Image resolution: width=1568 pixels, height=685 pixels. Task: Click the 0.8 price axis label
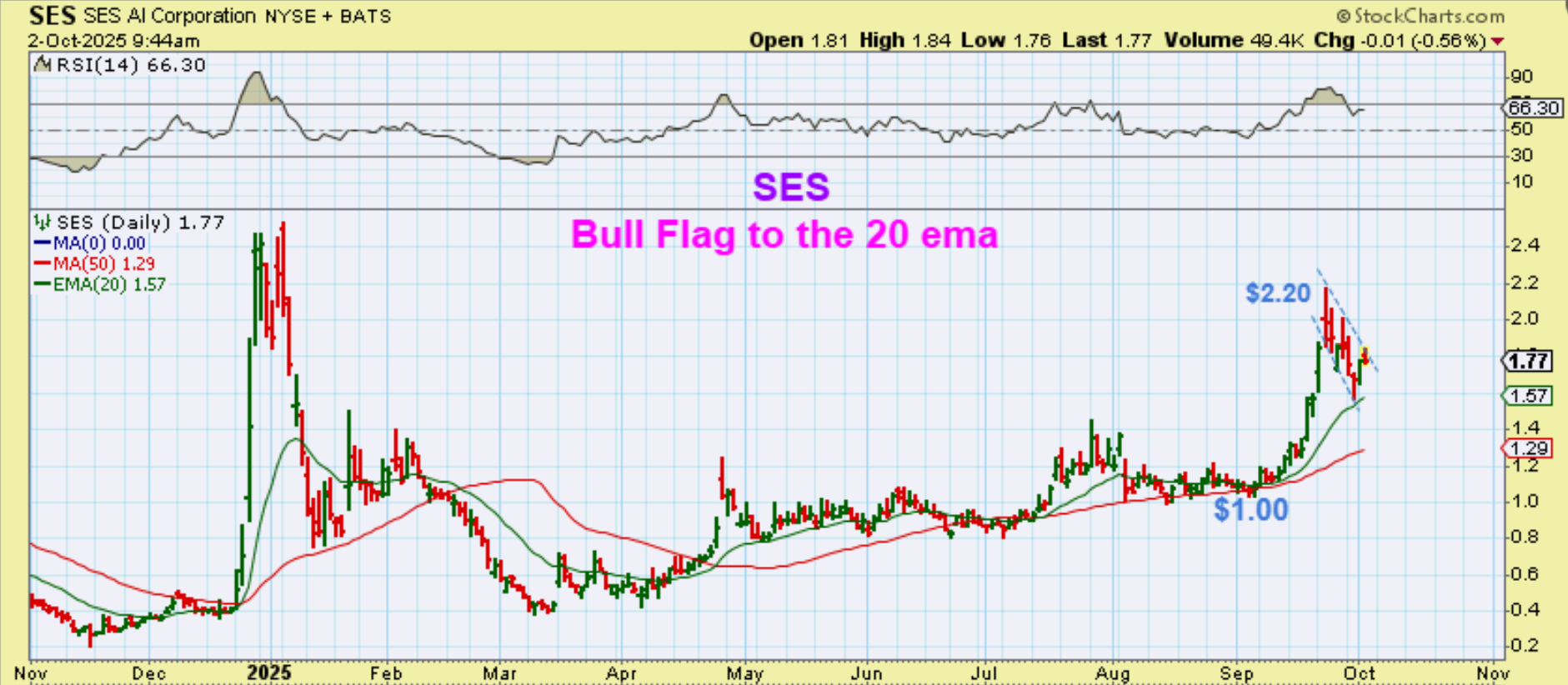pyautogui.click(x=1525, y=537)
